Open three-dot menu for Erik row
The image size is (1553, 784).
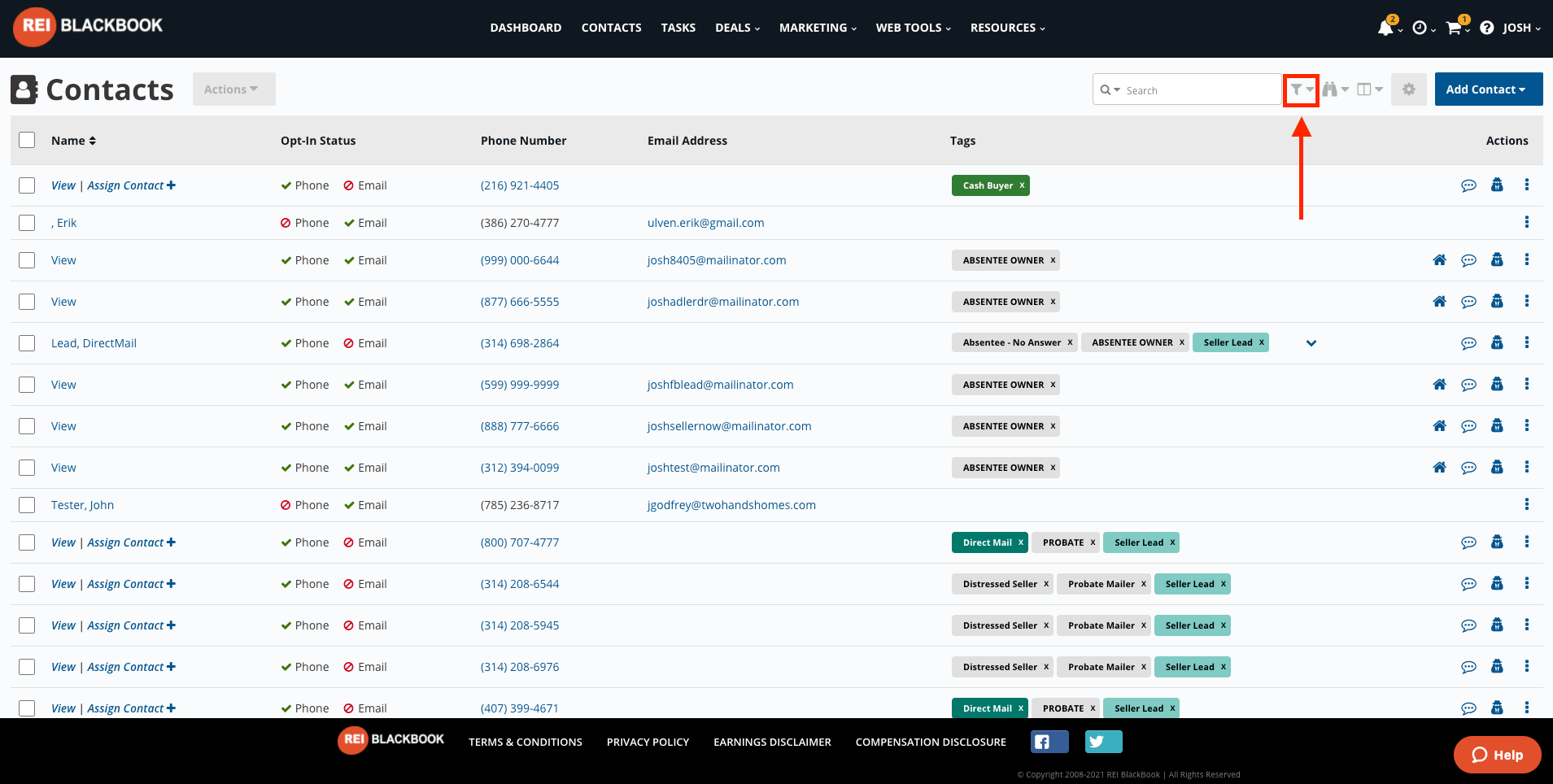1527,222
